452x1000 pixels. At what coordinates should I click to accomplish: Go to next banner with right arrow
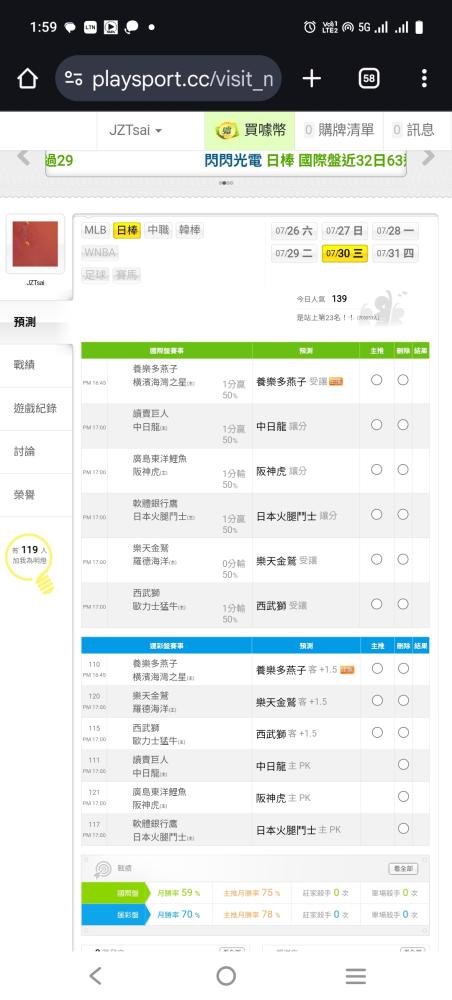click(x=429, y=158)
